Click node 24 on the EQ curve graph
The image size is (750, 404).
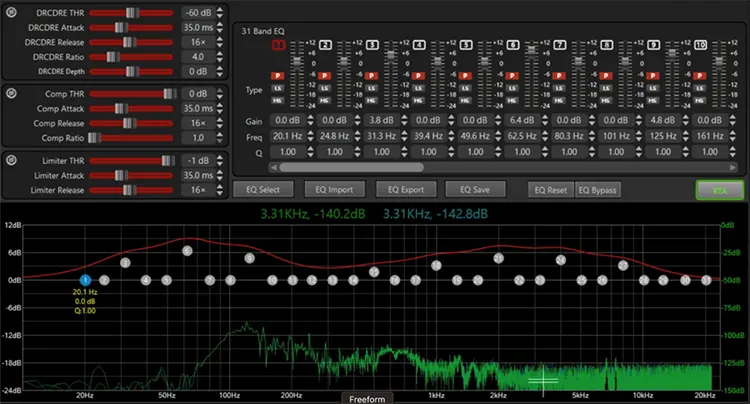[x=561, y=260]
